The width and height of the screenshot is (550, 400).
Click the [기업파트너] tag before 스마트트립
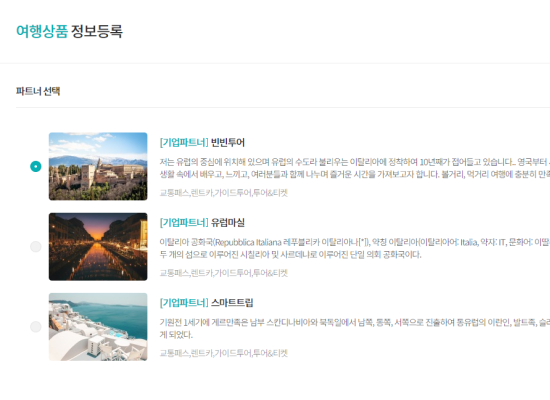[184, 302]
